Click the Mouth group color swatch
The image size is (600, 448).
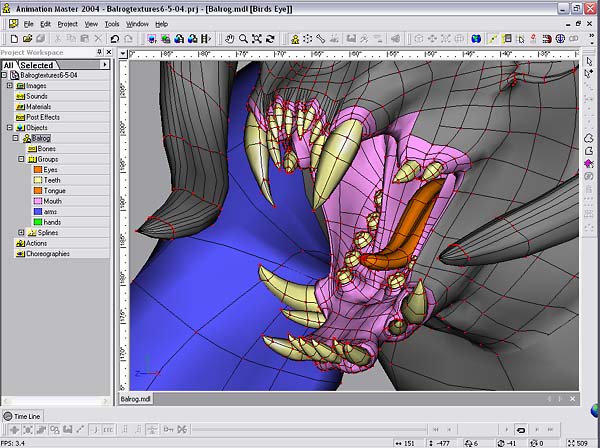pos(37,201)
